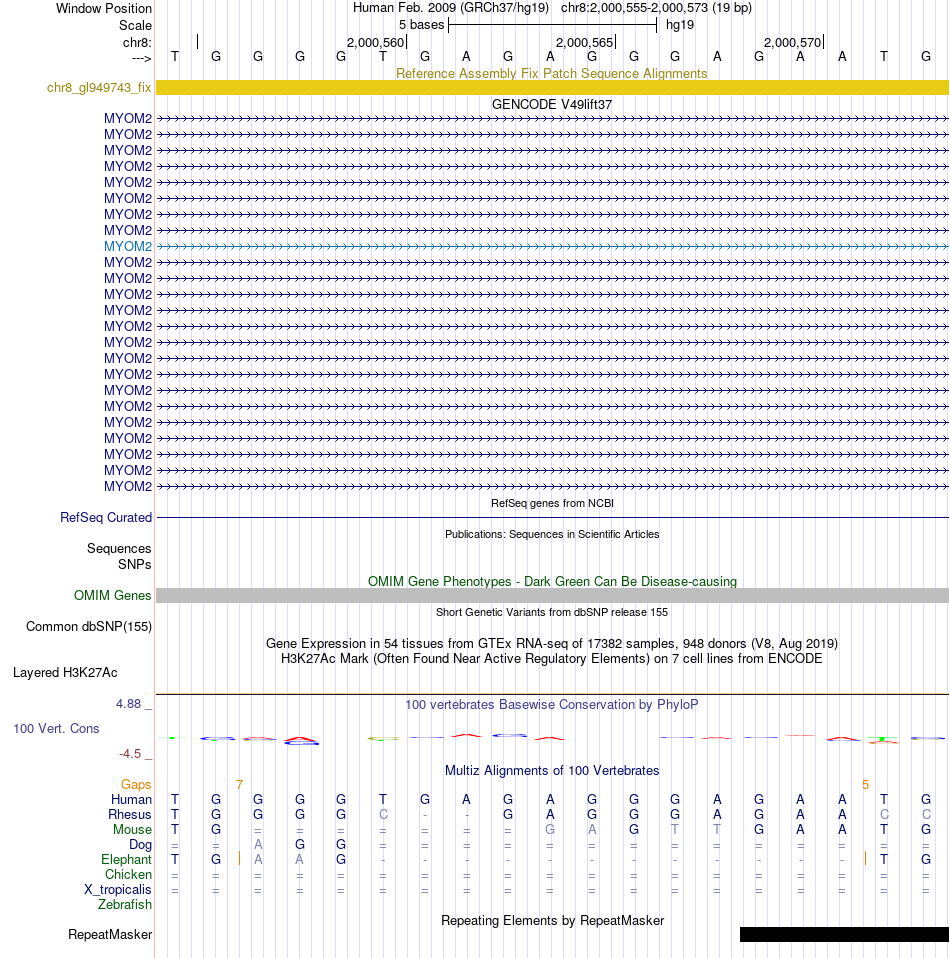Image resolution: width=950 pixels, height=958 pixels.
Task: Click the RefSeq genes from NCBI title
Action: coord(552,503)
